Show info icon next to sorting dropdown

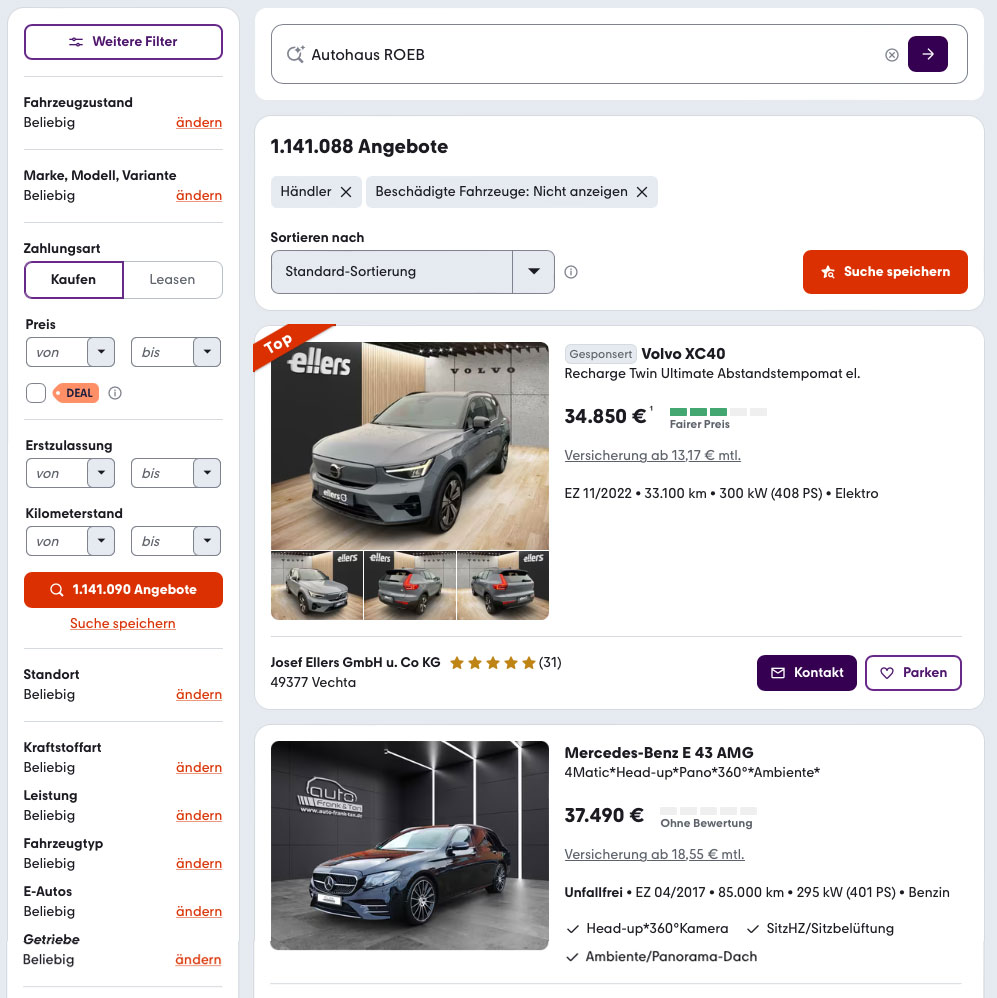pos(570,272)
